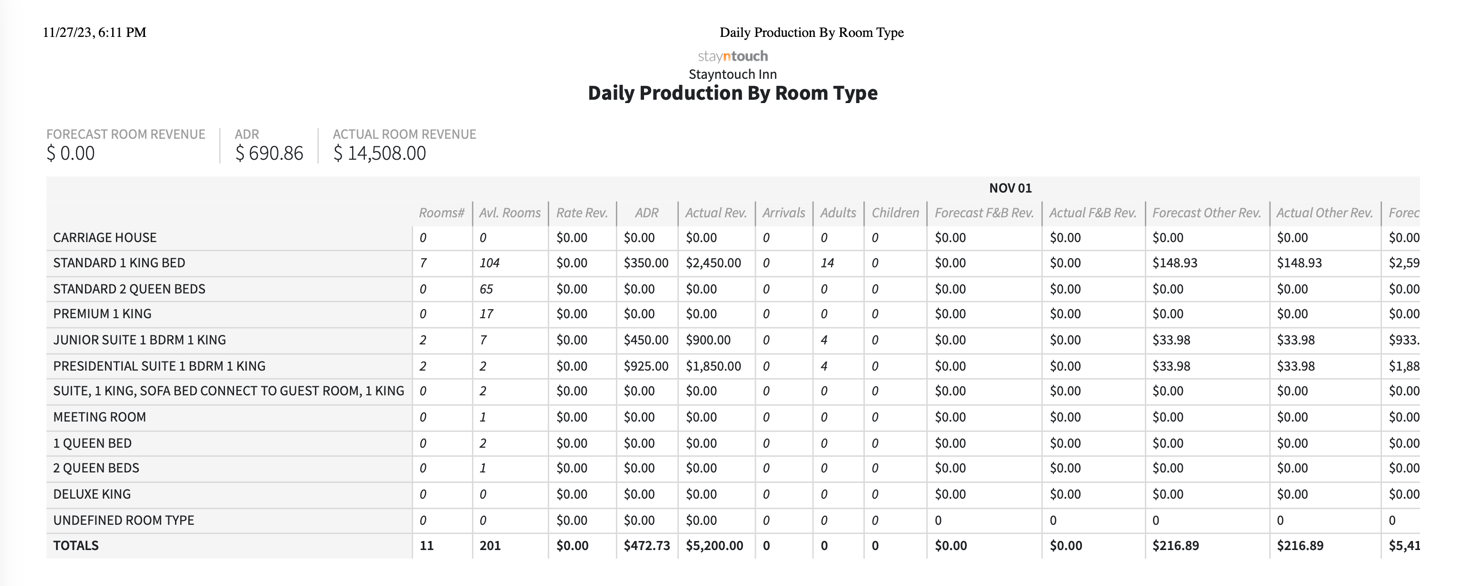Click the $900.00 actual revenue cell
This screenshot has width=1466, height=586.
click(x=708, y=340)
